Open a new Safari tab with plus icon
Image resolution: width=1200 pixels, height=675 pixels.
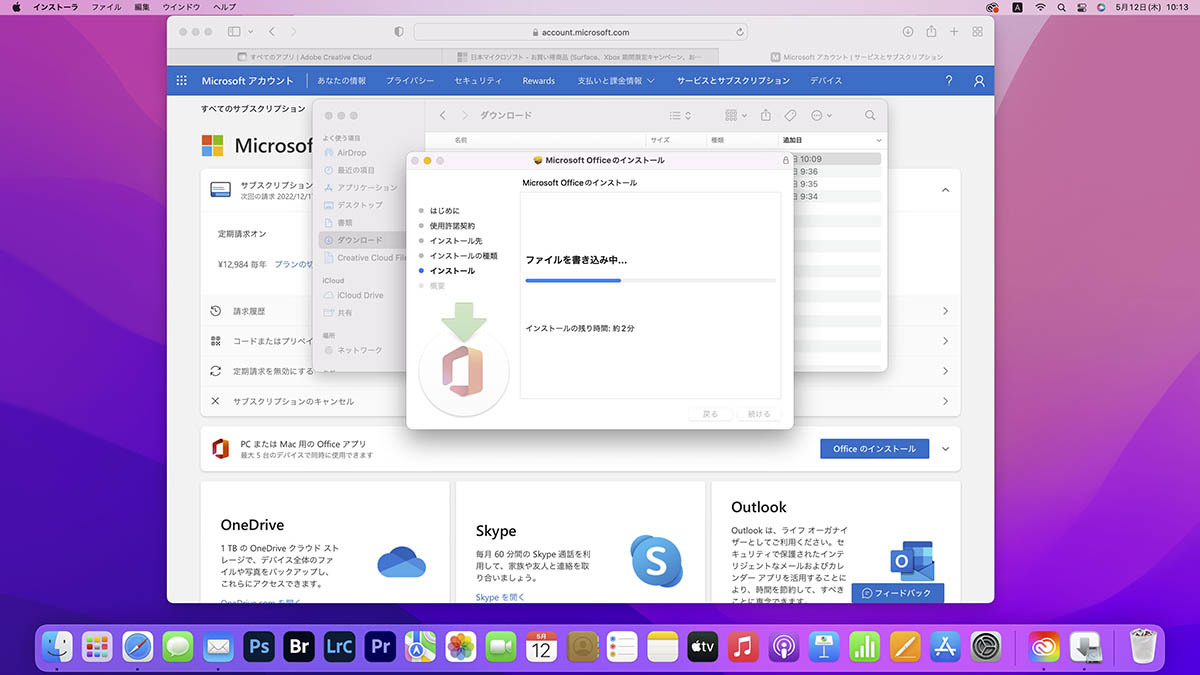[x=954, y=32]
